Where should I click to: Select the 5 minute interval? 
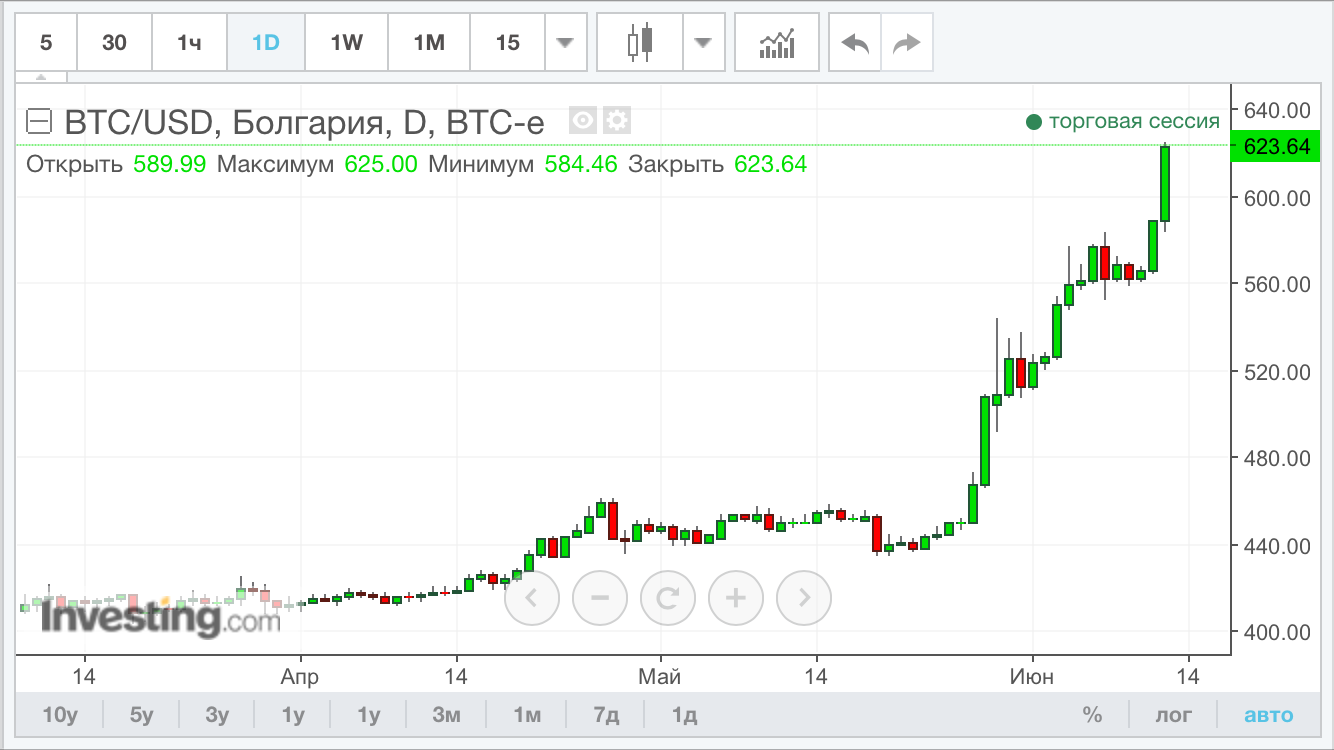click(x=47, y=42)
